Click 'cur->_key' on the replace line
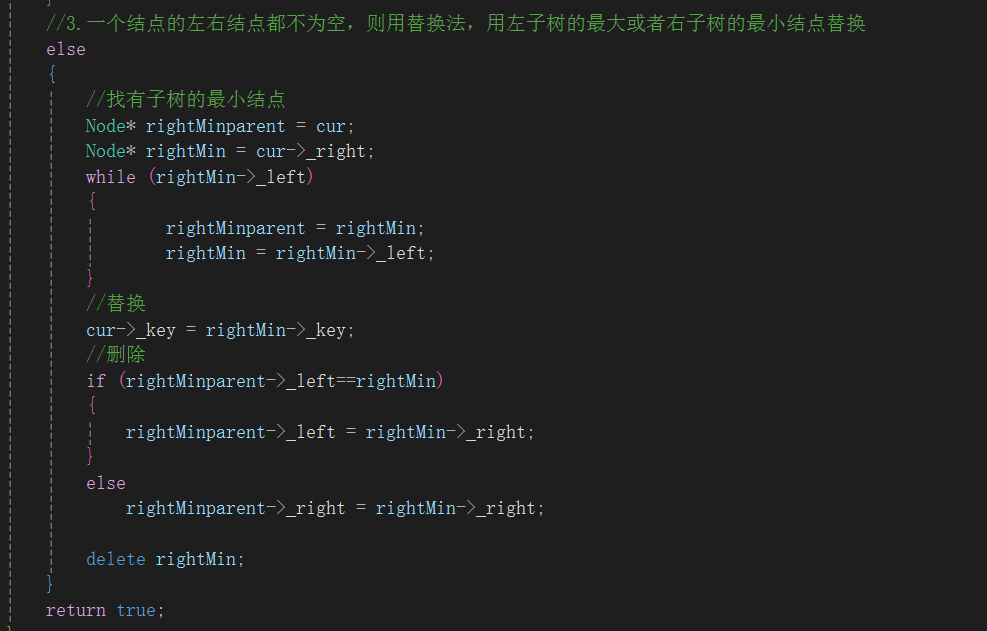 coord(131,330)
